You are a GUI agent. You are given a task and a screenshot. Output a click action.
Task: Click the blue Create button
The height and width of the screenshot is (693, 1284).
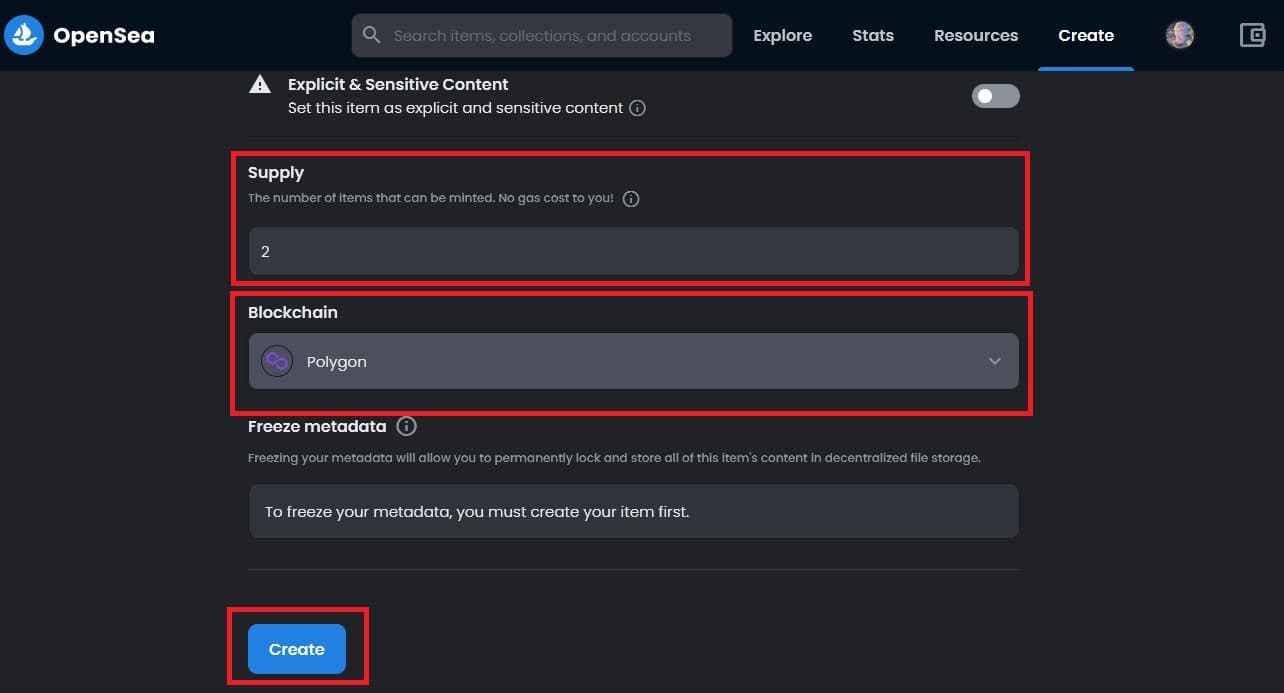pyautogui.click(x=297, y=649)
